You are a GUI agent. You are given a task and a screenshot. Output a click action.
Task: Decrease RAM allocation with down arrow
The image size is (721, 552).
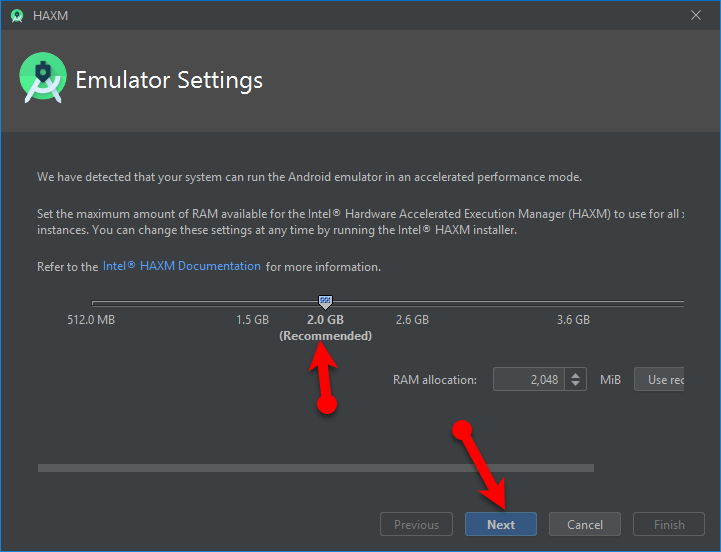pyautogui.click(x=575, y=385)
